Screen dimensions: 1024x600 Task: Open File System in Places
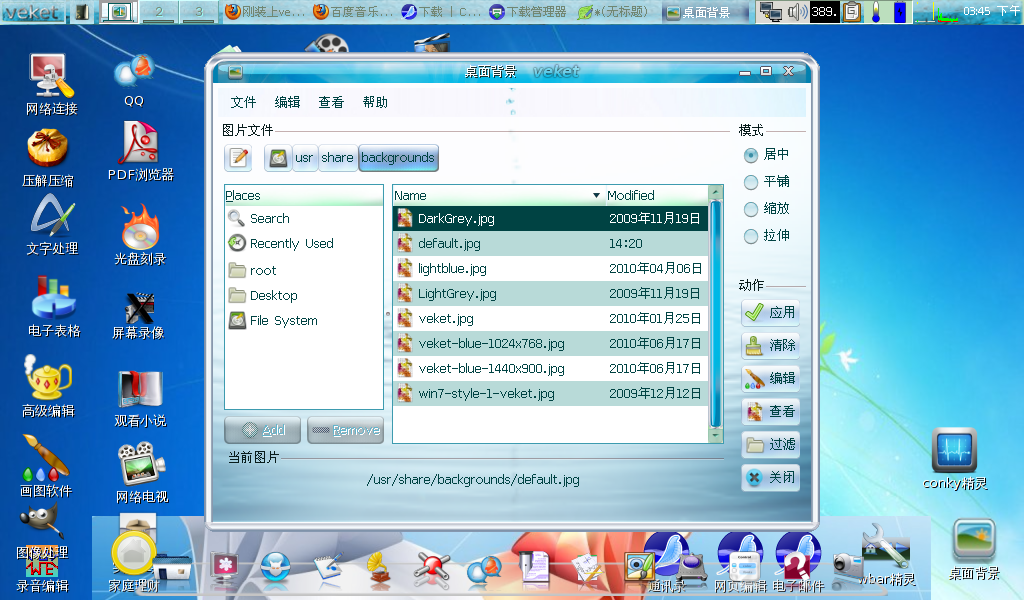tap(304, 321)
